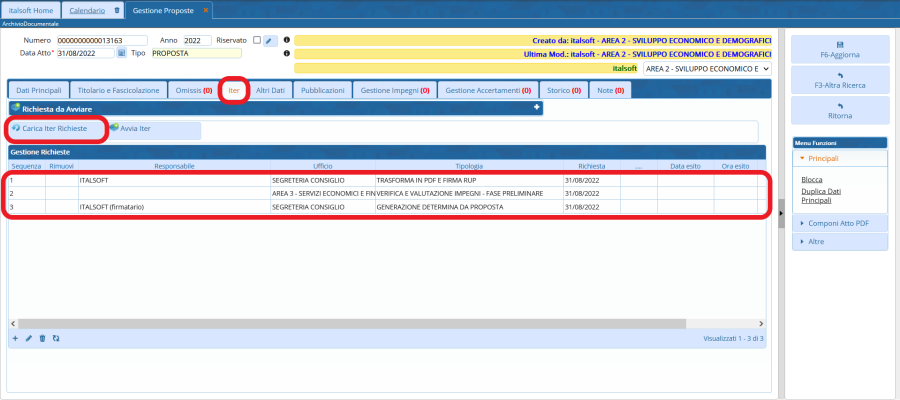
Task: Refresh the Gestione Richieste grid
Action: 56,339
